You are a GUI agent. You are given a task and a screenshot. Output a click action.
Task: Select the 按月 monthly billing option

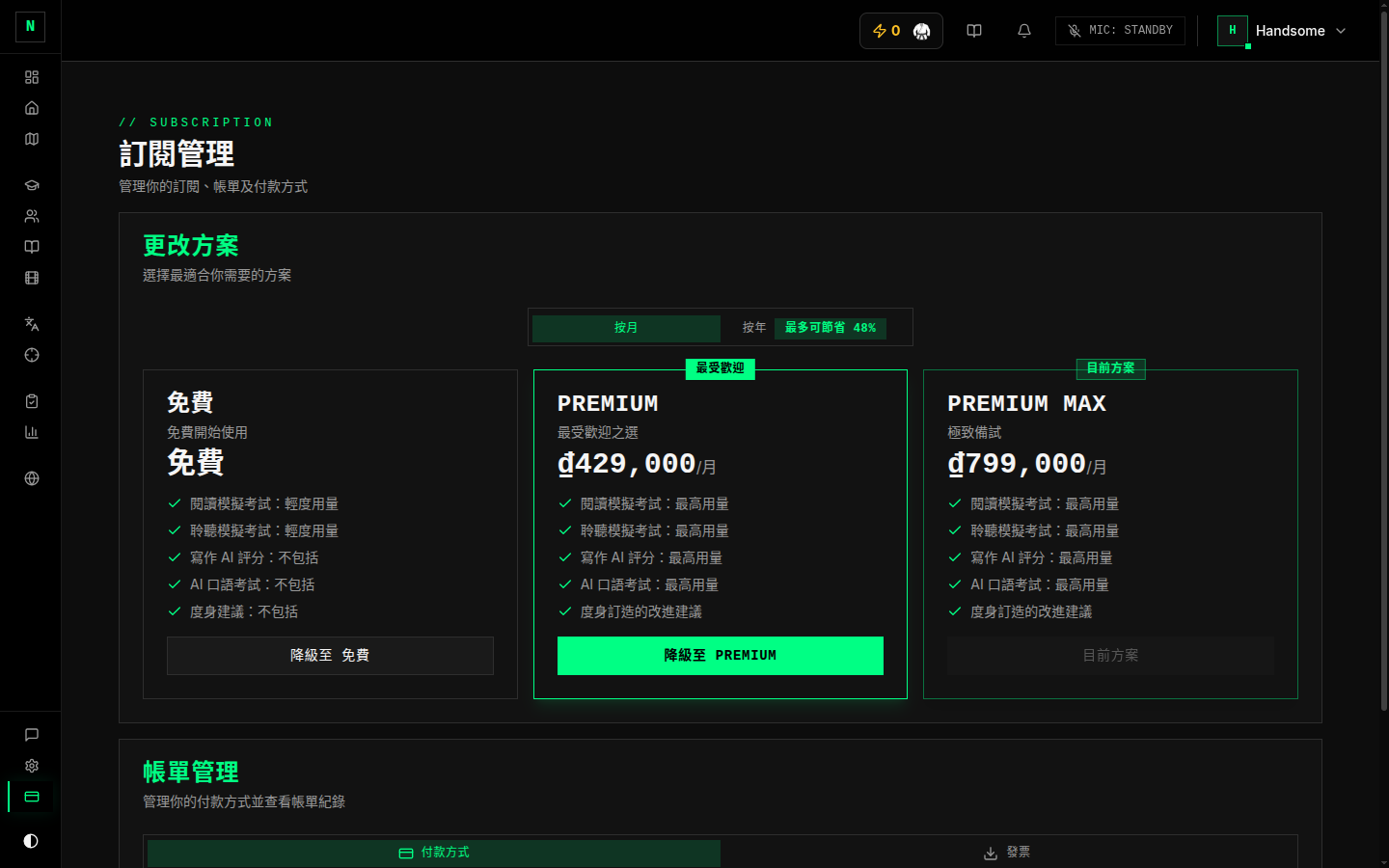pyautogui.click(x=626, y=328)
